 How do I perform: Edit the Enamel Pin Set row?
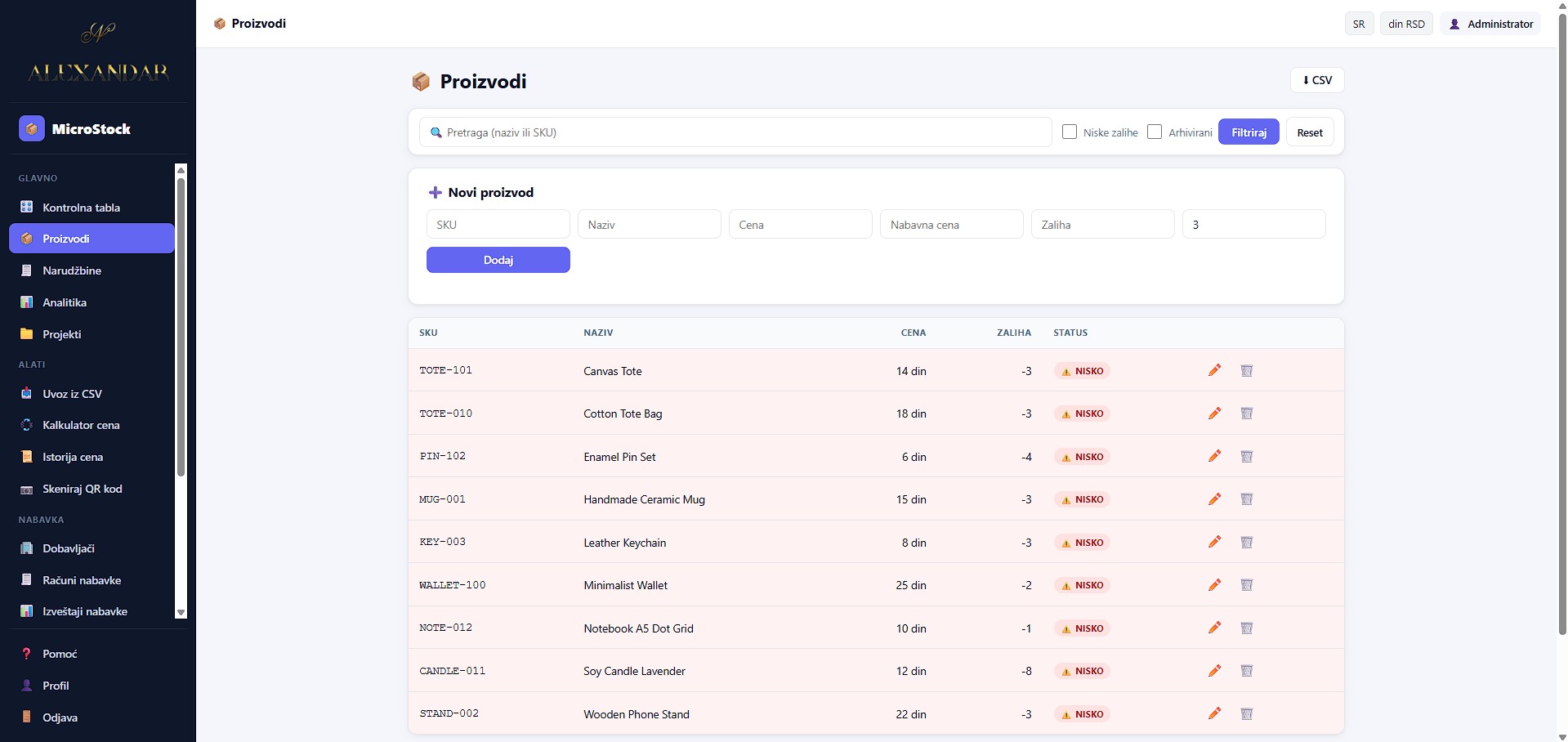coord(1214,456)
